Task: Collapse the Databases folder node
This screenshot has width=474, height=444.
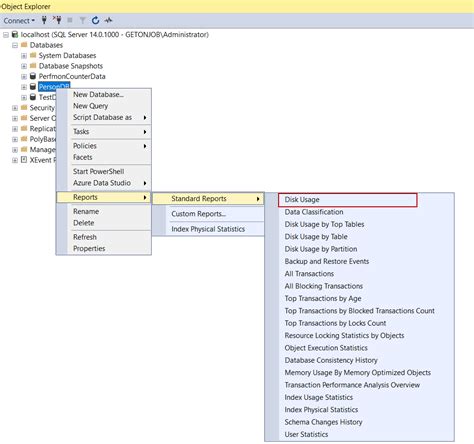Action: point(15,45)
